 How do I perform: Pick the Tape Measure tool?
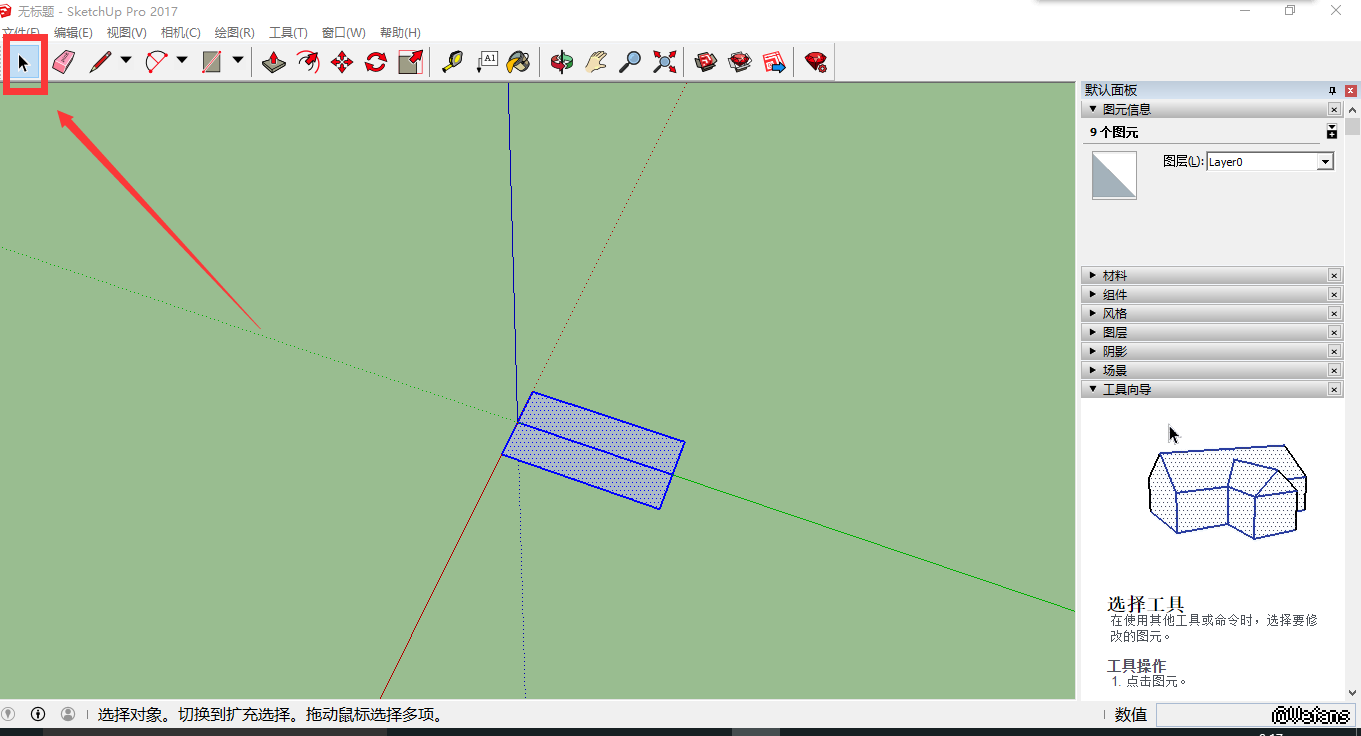click(x=453, y=62)
